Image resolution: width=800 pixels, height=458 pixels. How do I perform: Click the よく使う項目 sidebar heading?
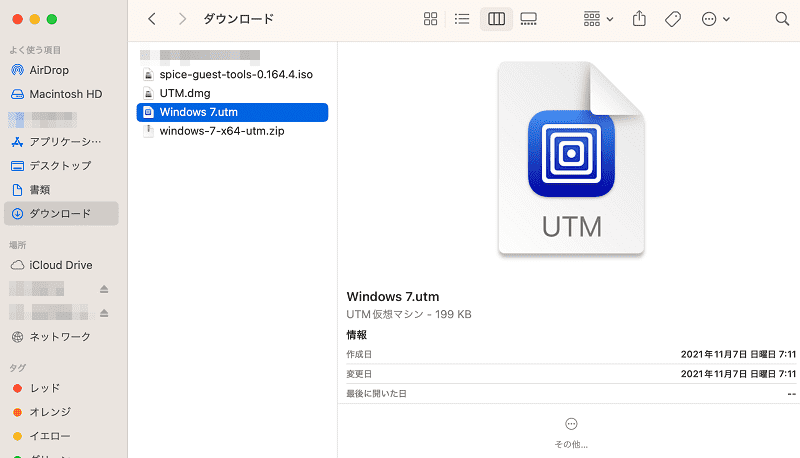[x=35, y=50]
